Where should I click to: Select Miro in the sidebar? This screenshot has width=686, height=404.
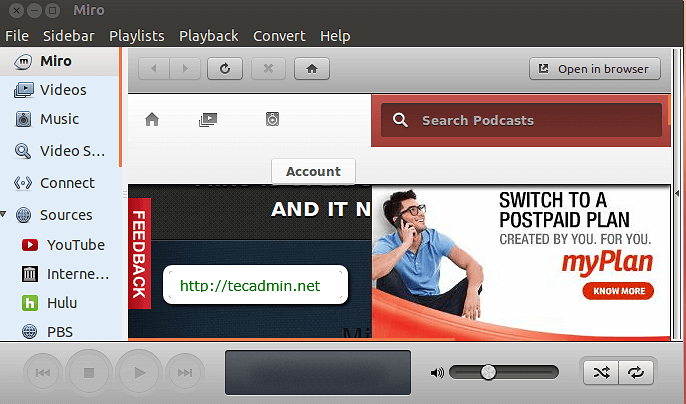(x=60, y=61)
